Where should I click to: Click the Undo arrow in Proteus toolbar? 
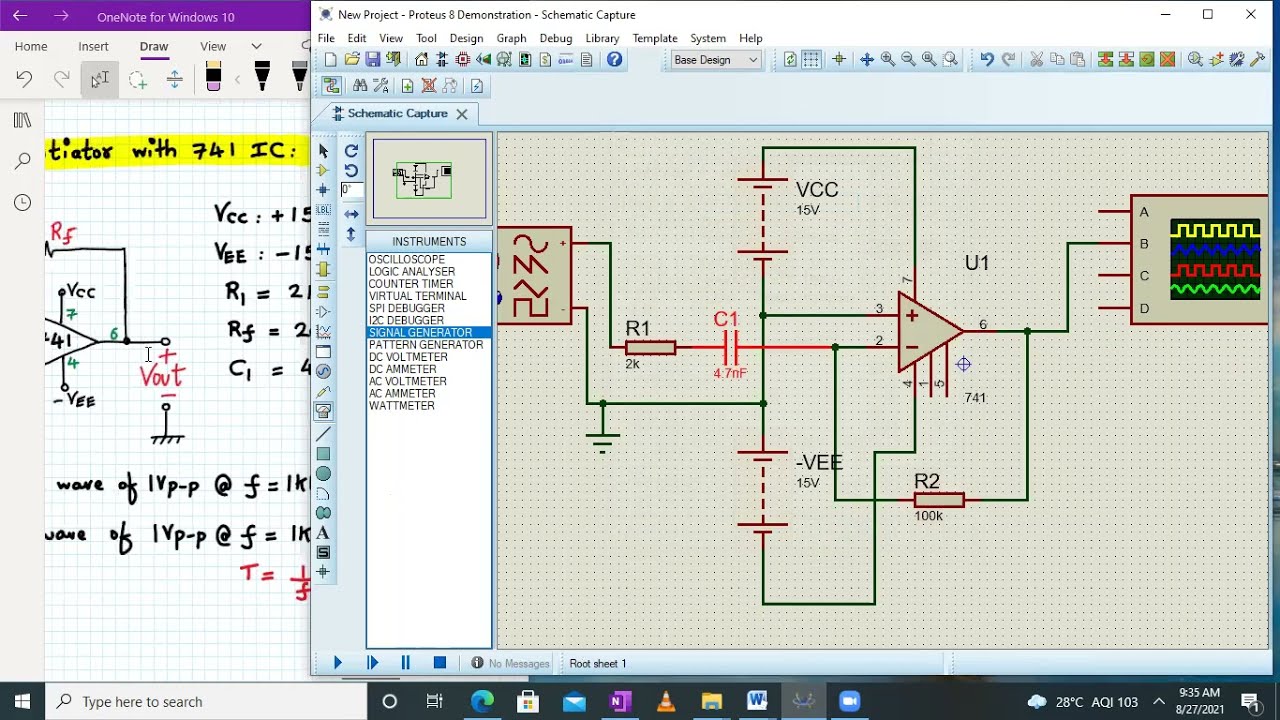pos(987,60)
